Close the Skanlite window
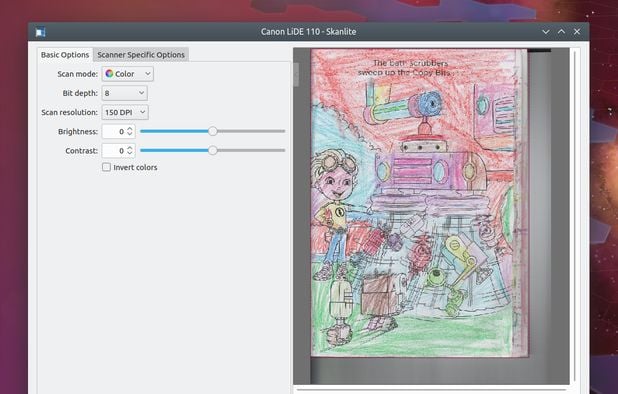 tap(577, 32)
